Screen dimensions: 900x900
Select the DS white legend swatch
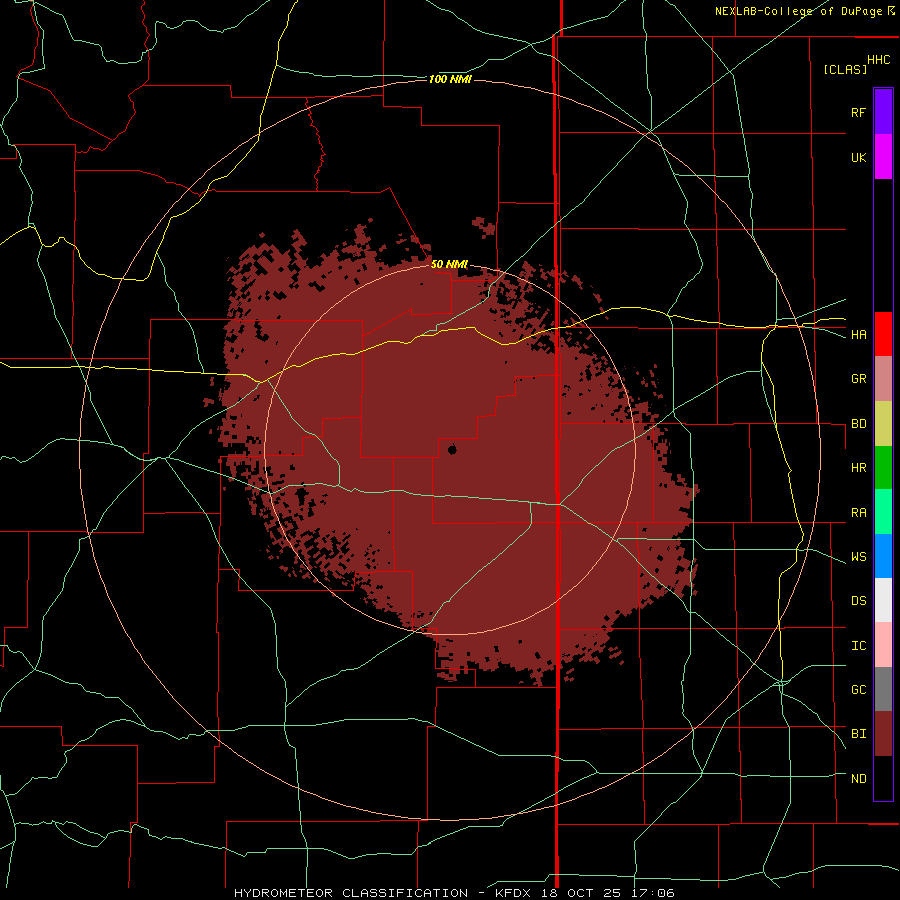(x=883, y=600)
